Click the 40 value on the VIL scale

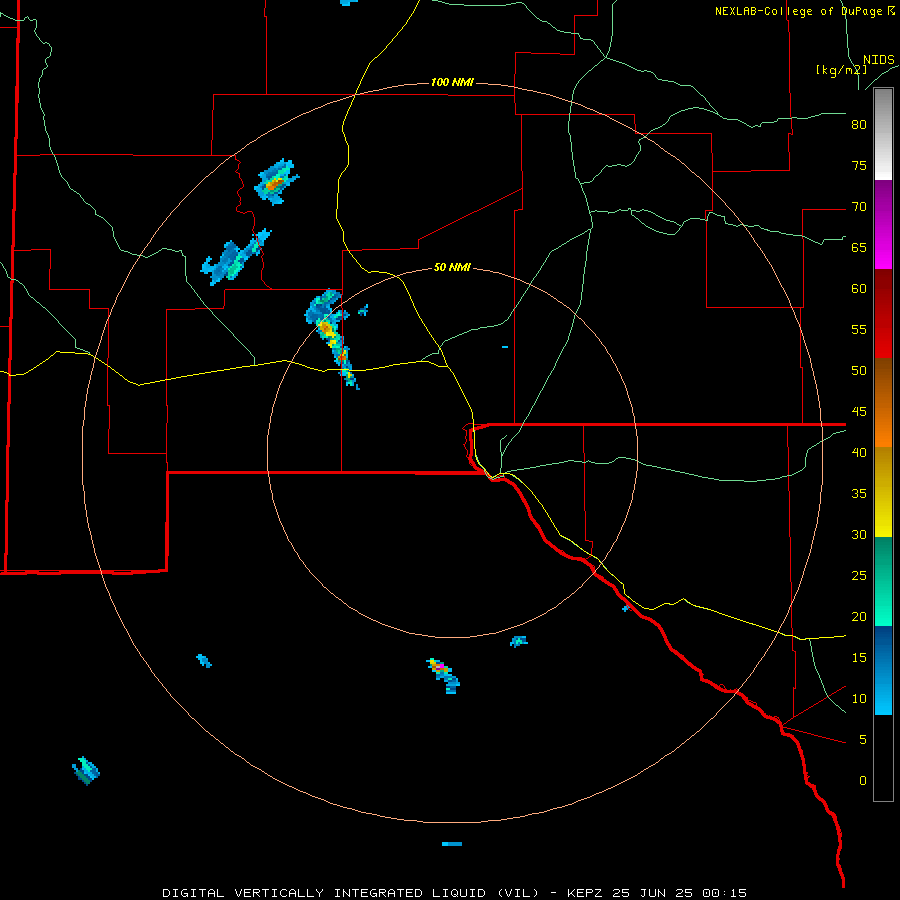click(859, 452)
